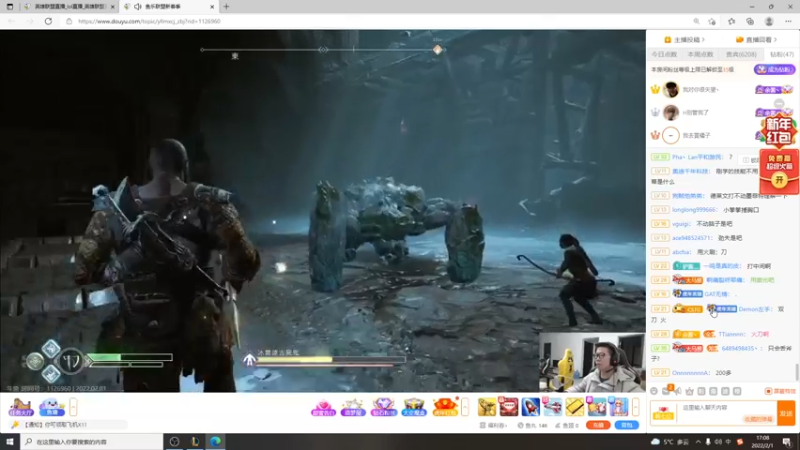Expand the activity list arrow beside red envelope
The image size is (800, 450).
(465, 407)
